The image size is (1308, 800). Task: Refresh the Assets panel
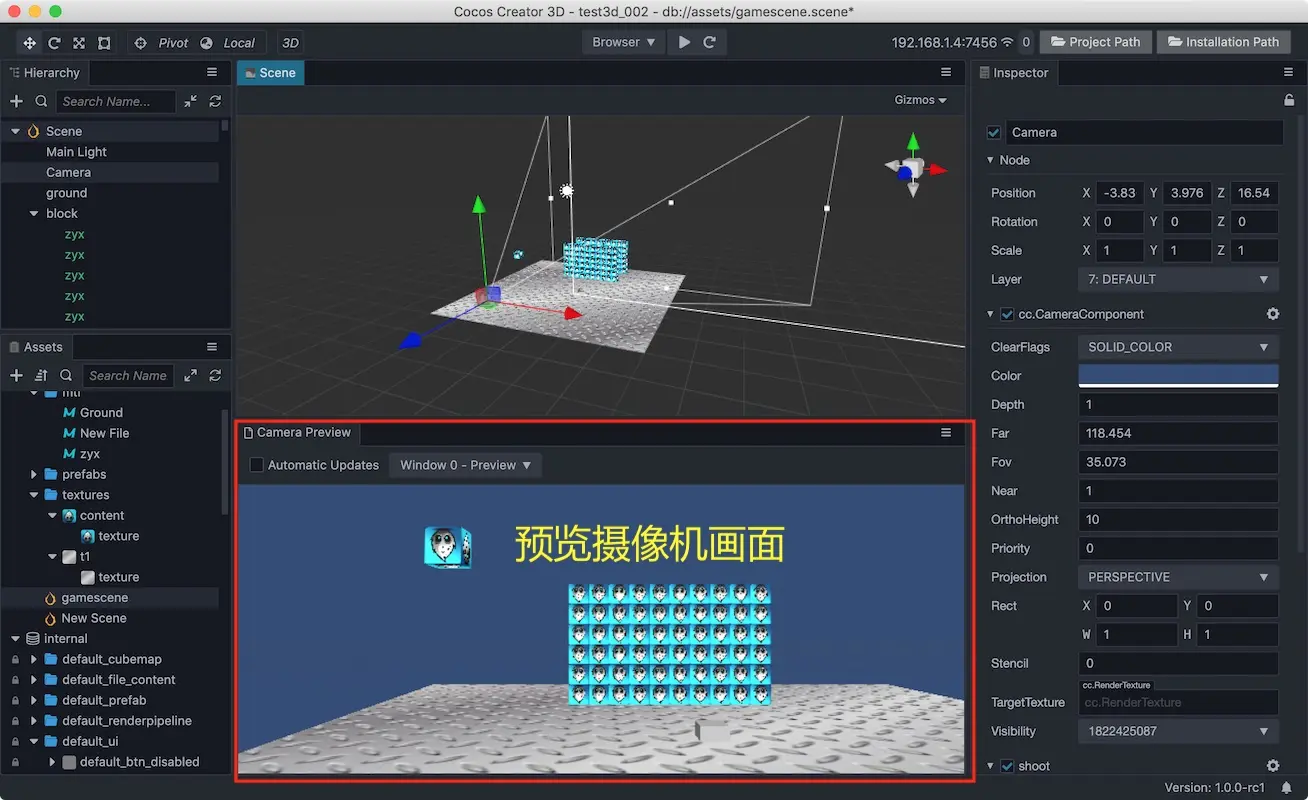point(215,375)
